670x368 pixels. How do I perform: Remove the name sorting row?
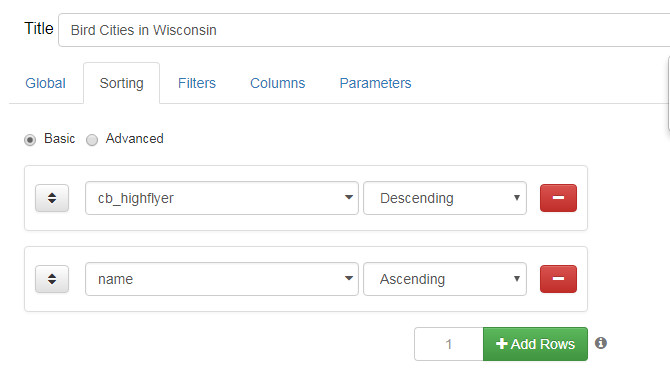[x=558, y=279]
